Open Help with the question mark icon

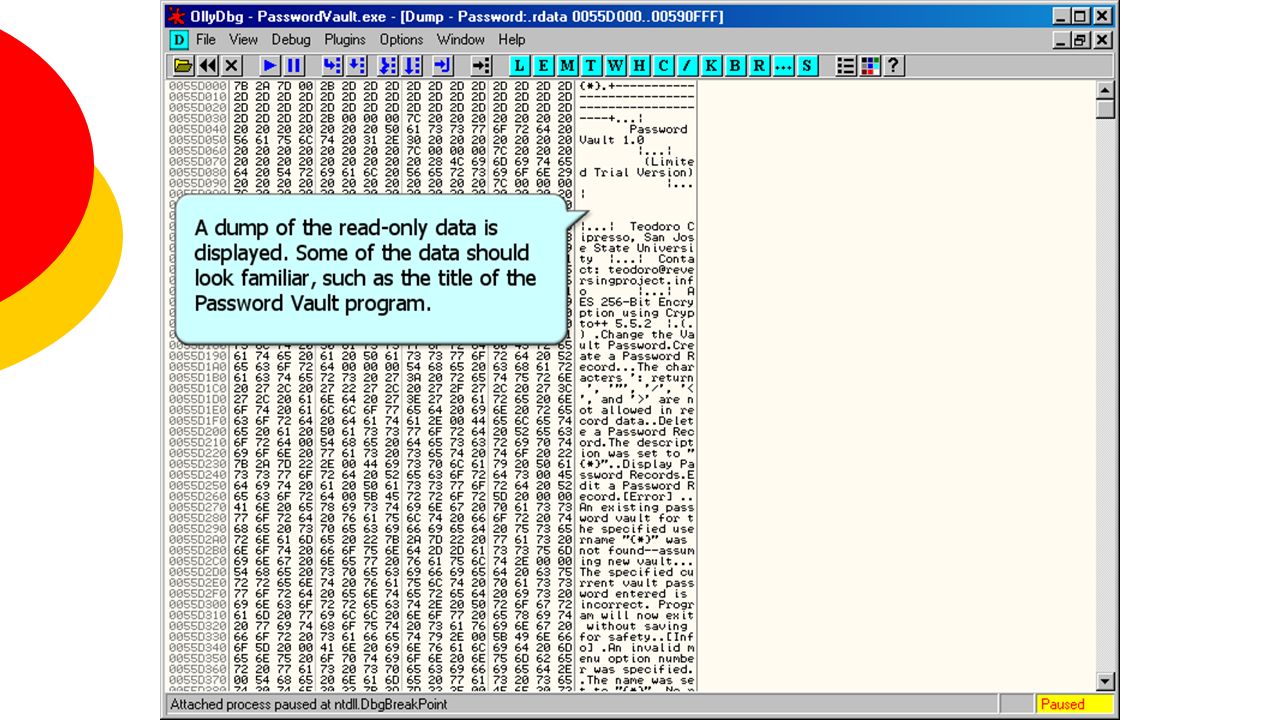[894, 66]
